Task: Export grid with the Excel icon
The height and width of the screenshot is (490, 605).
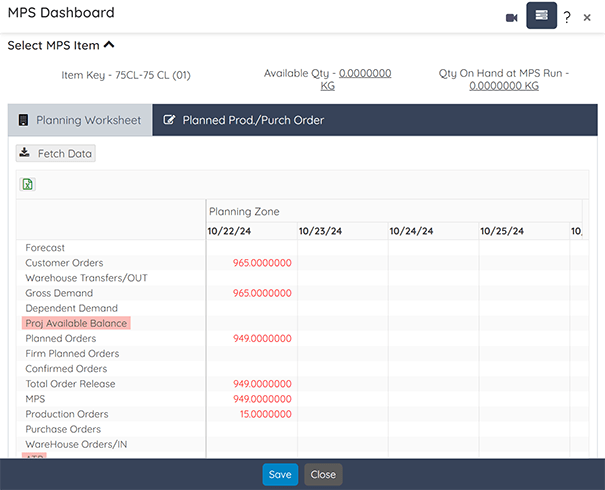Action: click(27, 184)
